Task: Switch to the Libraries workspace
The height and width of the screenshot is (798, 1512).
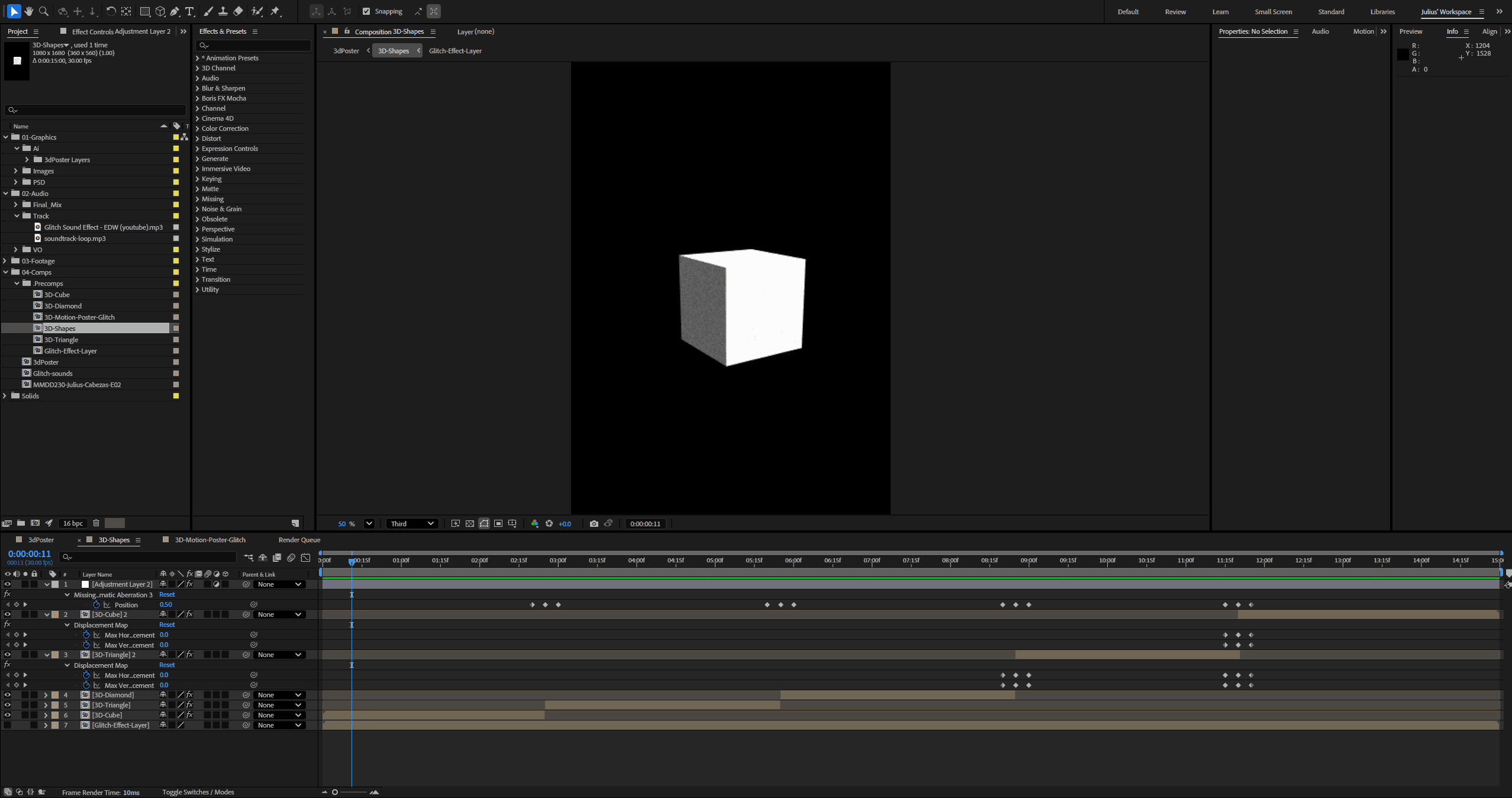Action: pyautogui.click(x=1382, y=12)
